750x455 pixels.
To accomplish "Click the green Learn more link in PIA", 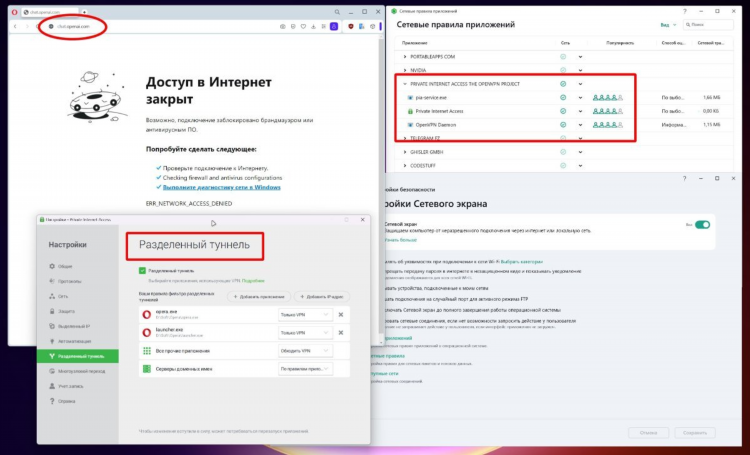I will point(253,281).
